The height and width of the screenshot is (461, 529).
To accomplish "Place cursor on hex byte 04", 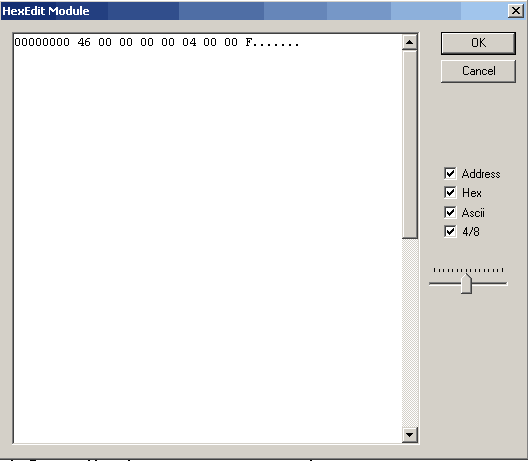I will pyautogui.click(x=189, y=42).
